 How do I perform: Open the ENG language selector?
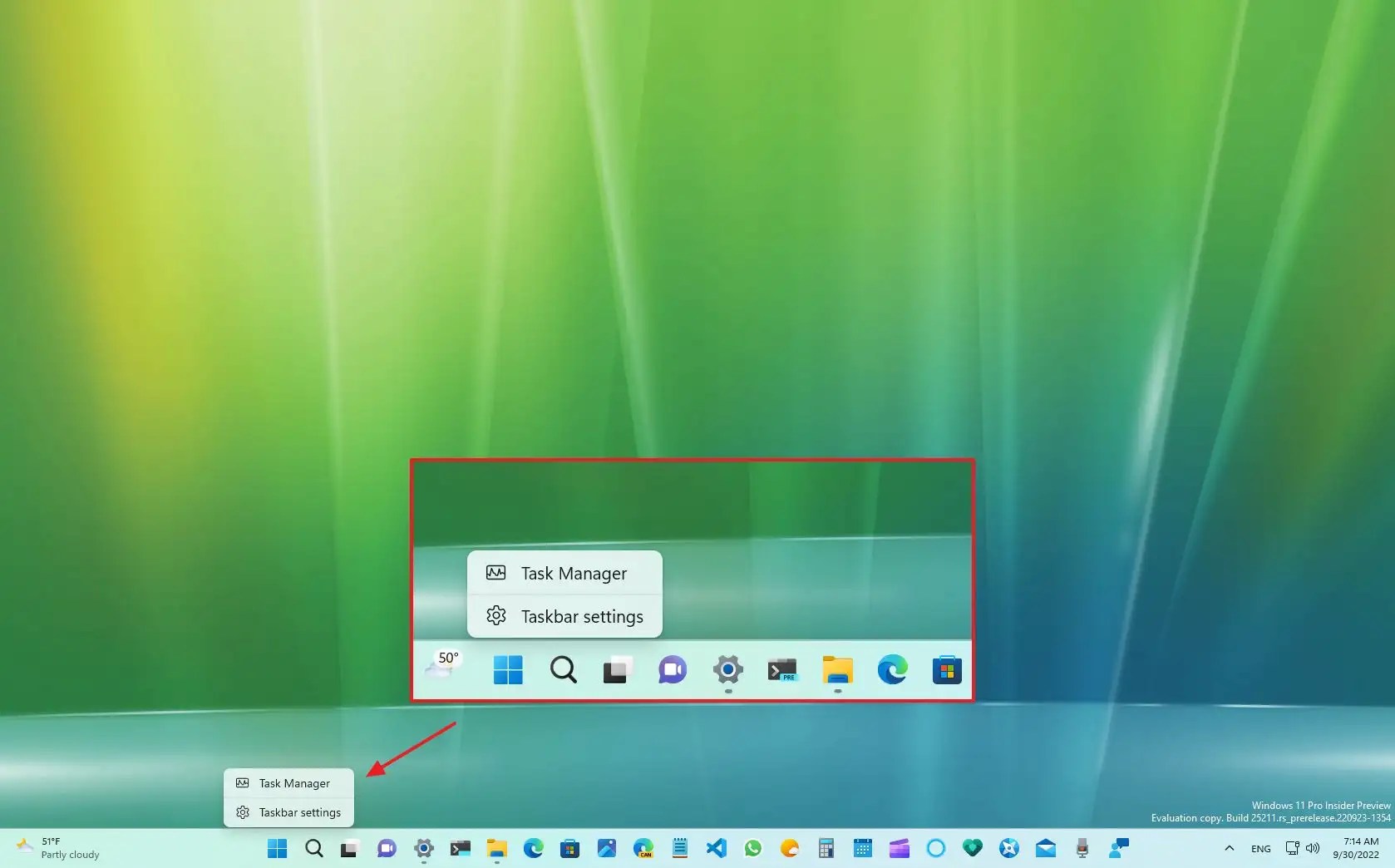[x=1260, y=849]
